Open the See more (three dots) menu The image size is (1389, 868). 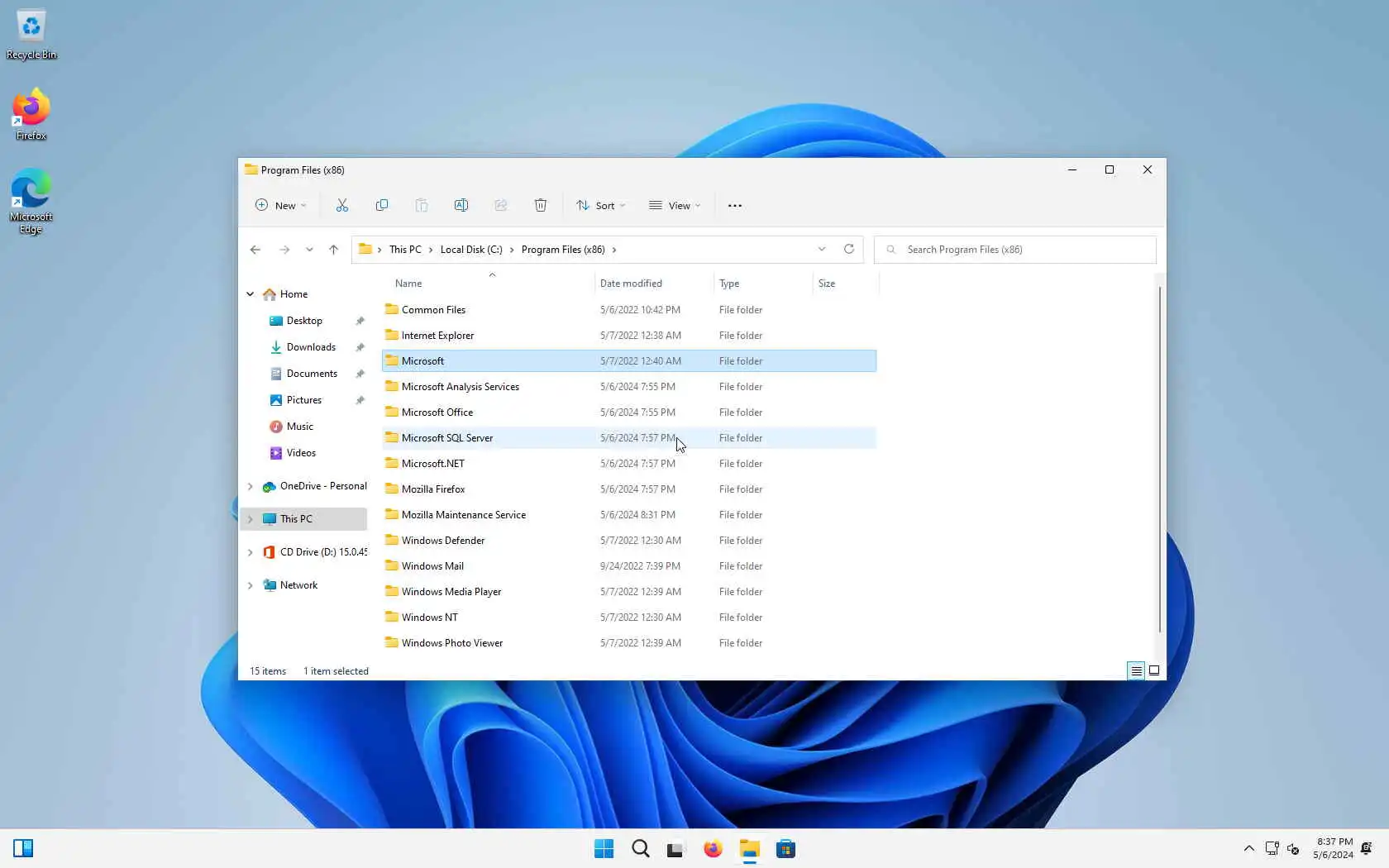(x=735, y=206)
